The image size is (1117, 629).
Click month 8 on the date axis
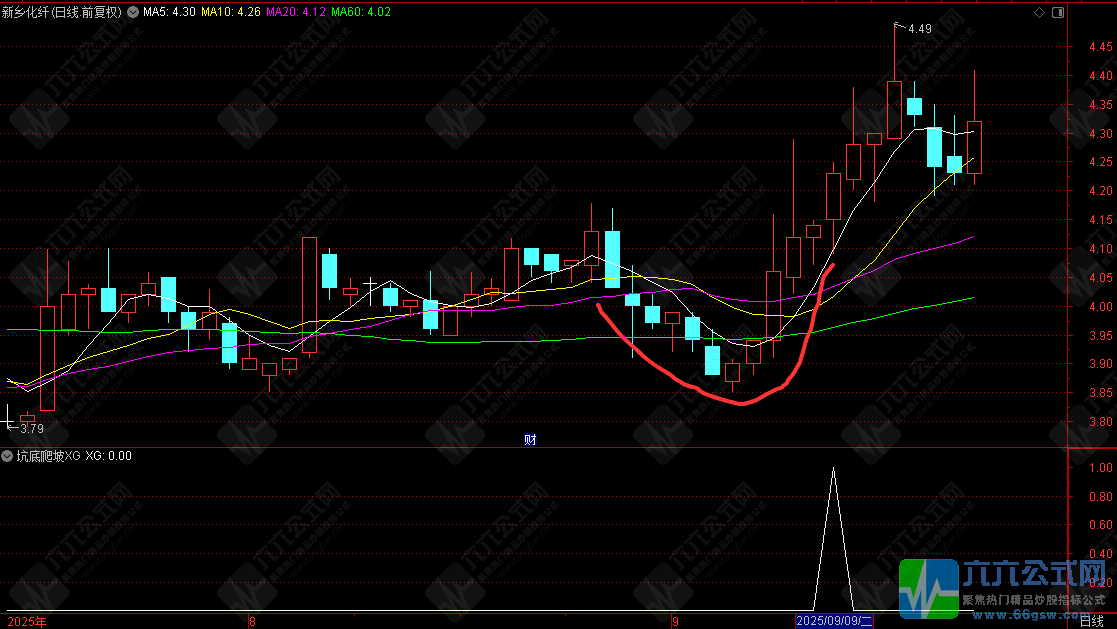point(252,622)
